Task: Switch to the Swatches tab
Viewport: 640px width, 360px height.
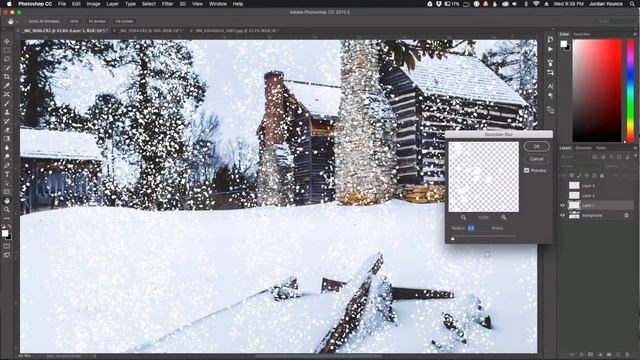Action: pos(582,34)
